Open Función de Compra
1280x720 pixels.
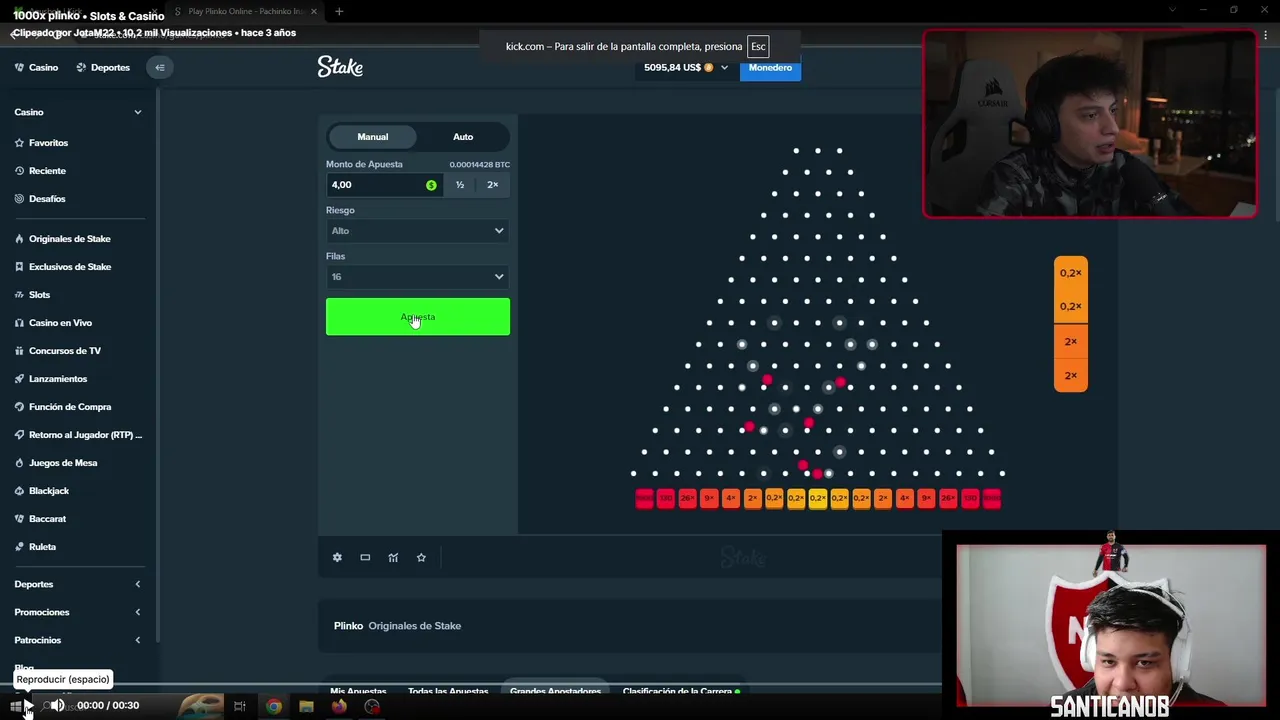click(x=63, y=407)
